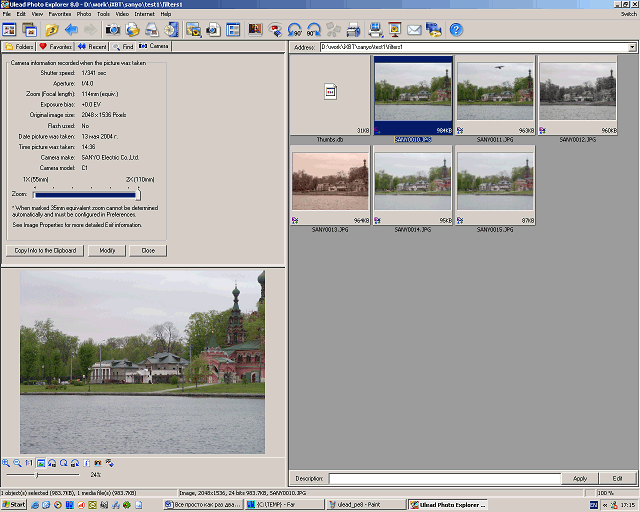Click the preview zoom slider at 24%
640x512 pixels.
point(37,475)
